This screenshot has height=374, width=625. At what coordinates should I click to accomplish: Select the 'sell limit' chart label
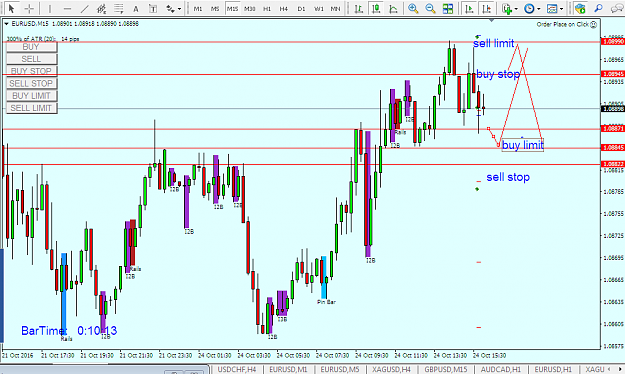tap(493, 43)
